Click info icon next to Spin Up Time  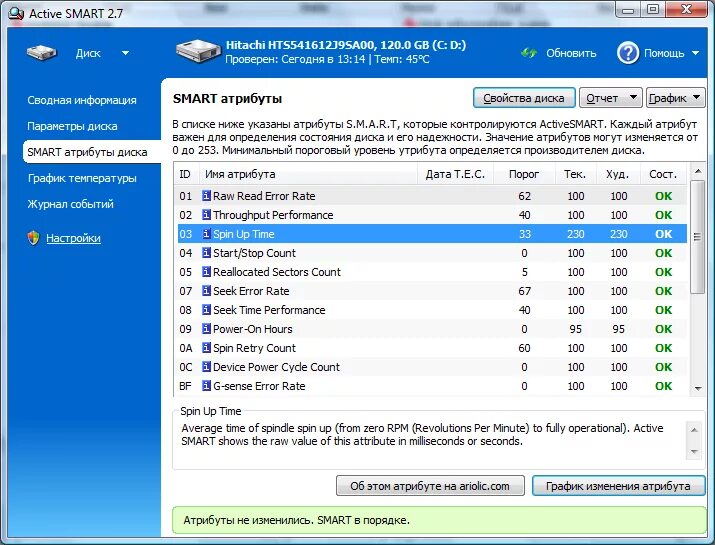pyautogui.click(x=206, y=234)
